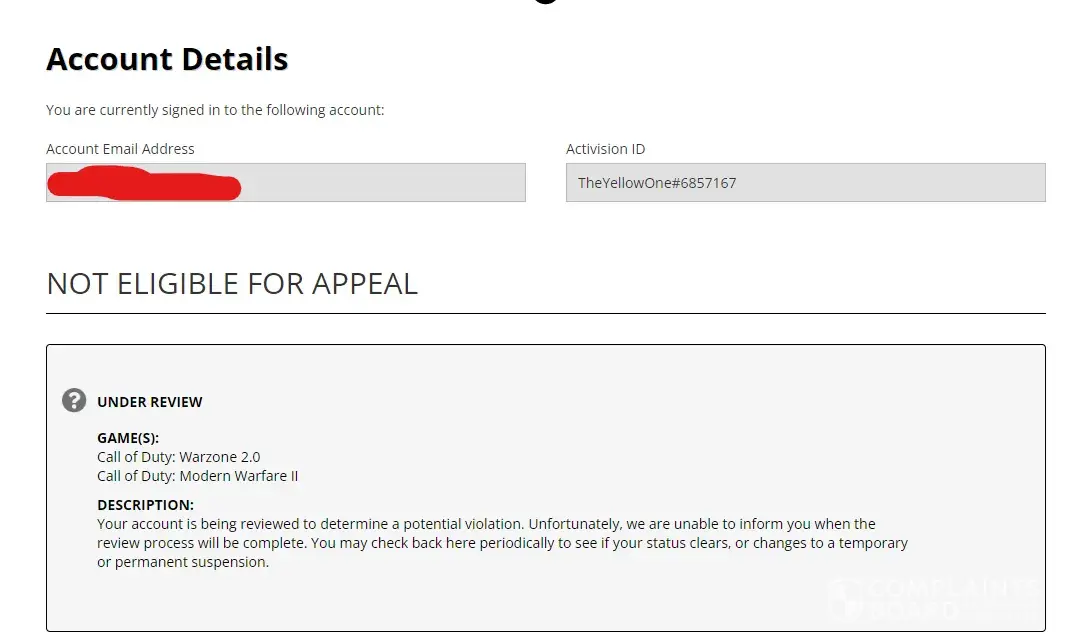Image resolution: width=1089 pixels, height=642 pixels.
Task: Click the partially visible icon at top center
Action: pyautogui.click(x=545, y=2)
